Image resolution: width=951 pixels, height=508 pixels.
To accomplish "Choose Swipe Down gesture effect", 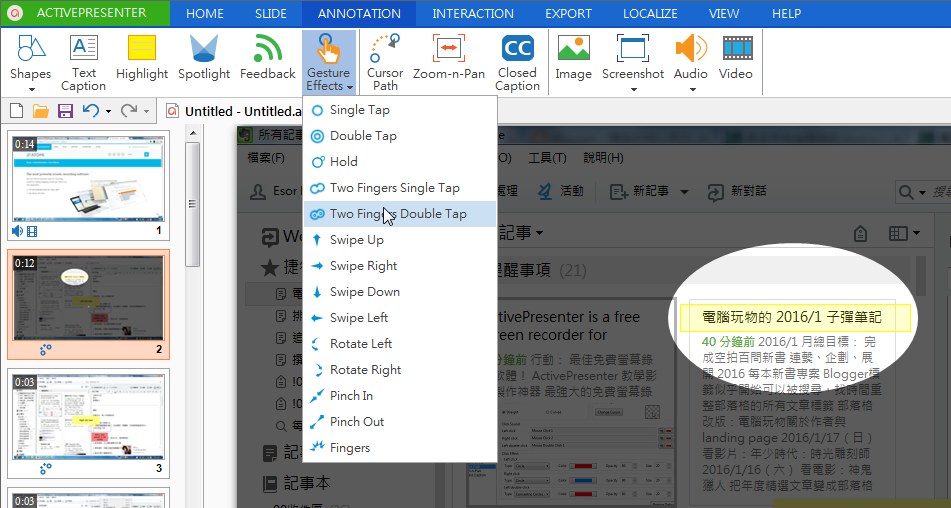I will pos(400,292).
